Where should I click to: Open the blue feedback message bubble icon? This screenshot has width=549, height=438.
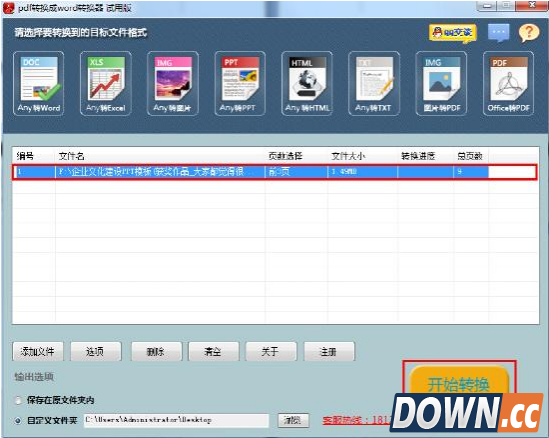point(499,33)
